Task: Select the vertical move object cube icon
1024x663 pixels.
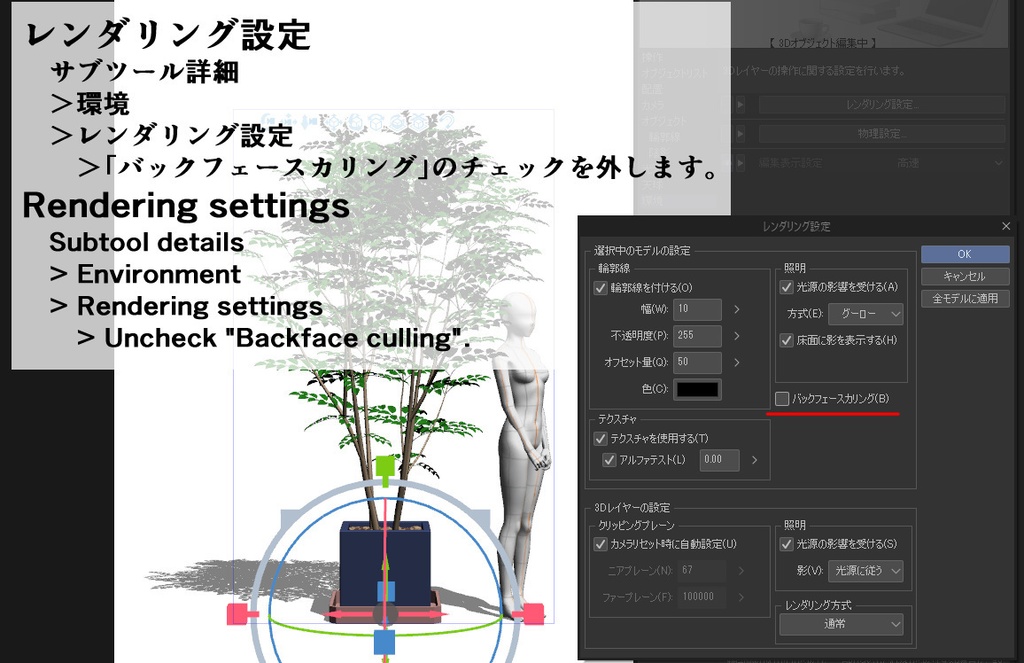Action: 377,121
